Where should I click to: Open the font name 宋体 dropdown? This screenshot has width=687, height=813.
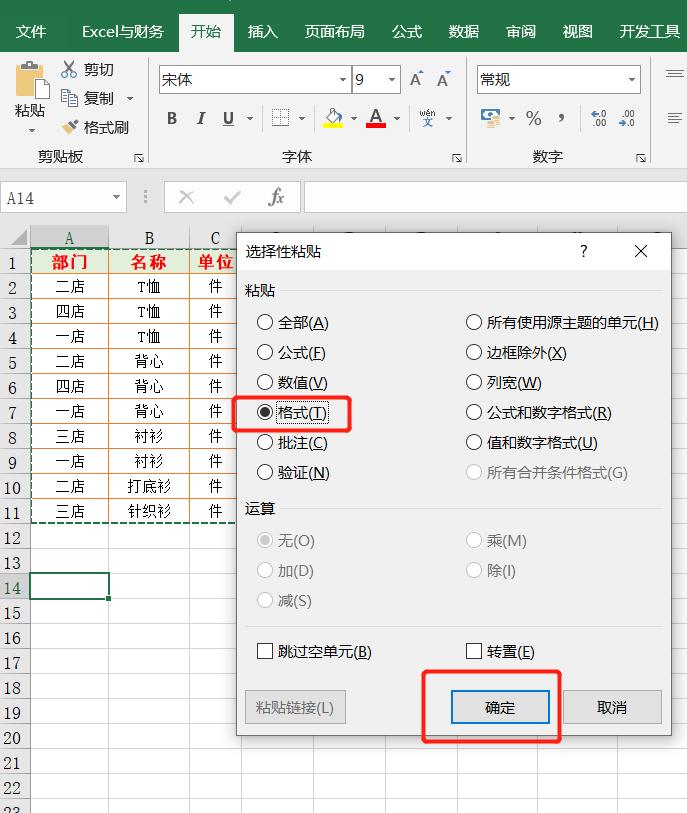343,79
